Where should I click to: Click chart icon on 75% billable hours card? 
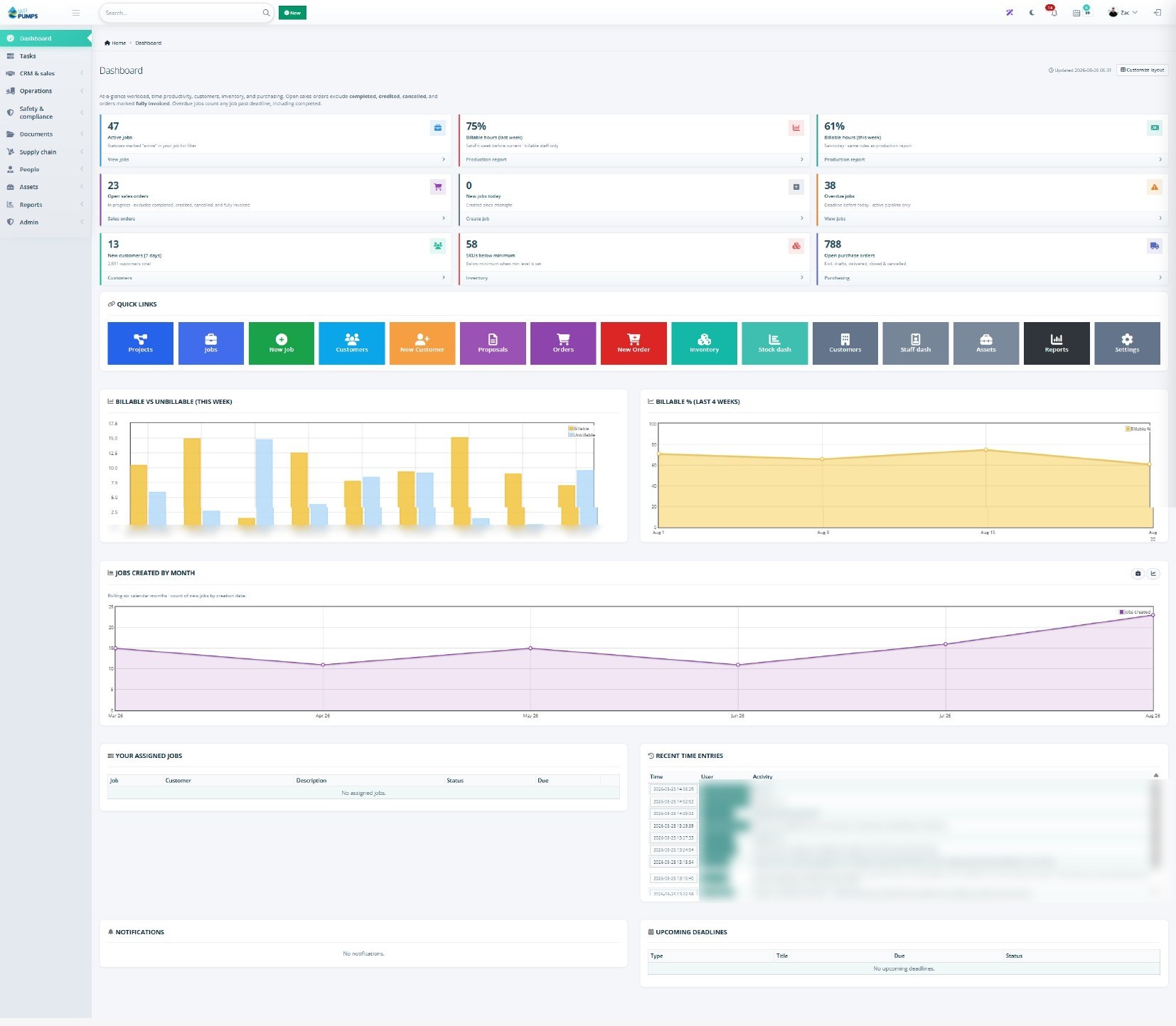796,128
